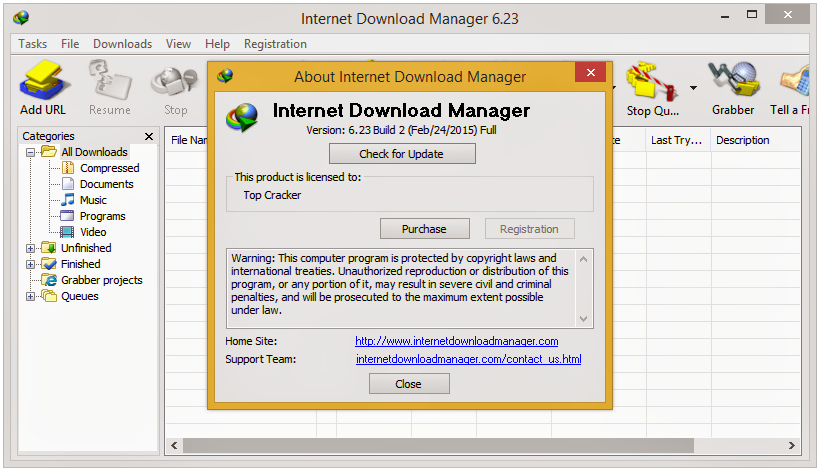820x472 pixels.
Task: Expand the Unfinished tree node
Action: point(31,248)
